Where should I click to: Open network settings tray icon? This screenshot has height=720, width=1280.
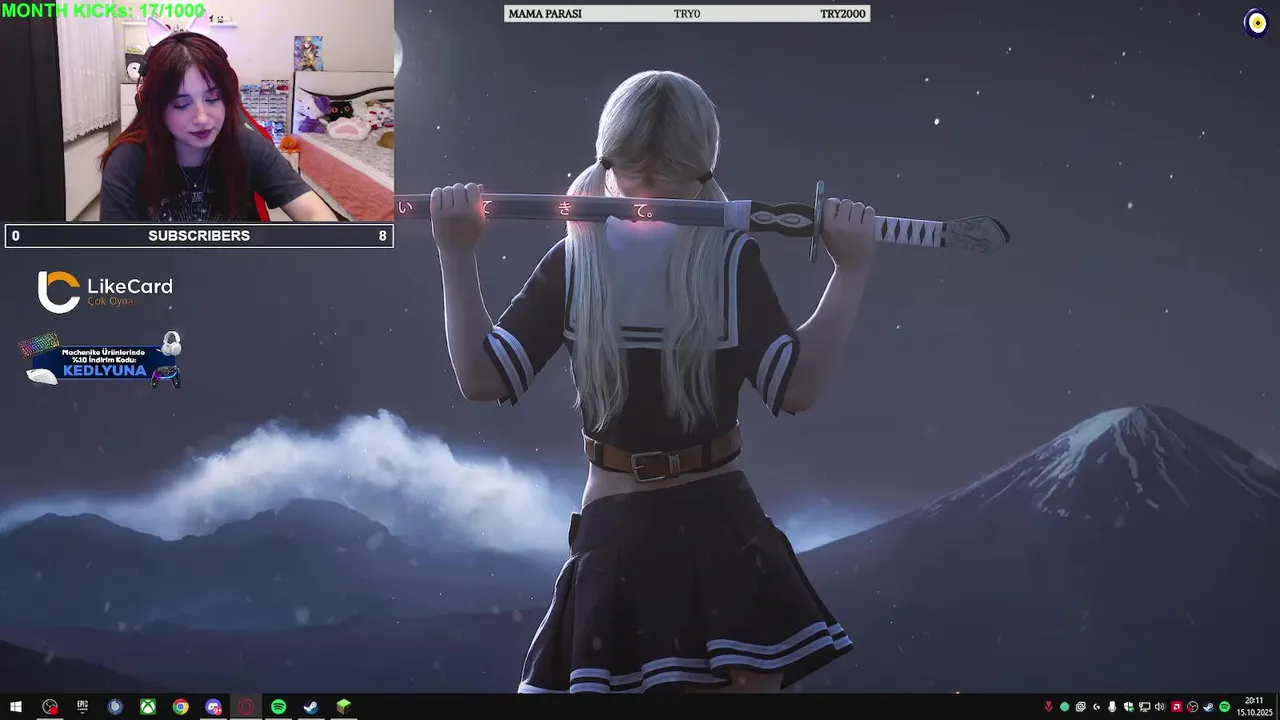pyautogui.click(x=1144, y=707)
